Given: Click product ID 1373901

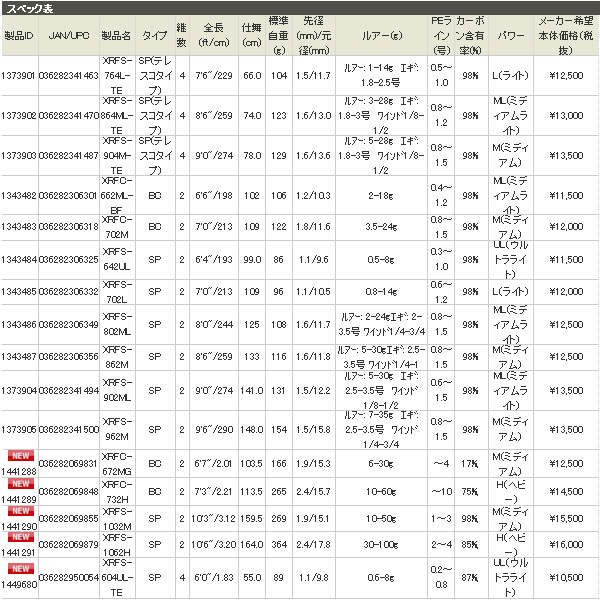Looking at the screenshot, I should coord(19,76).
